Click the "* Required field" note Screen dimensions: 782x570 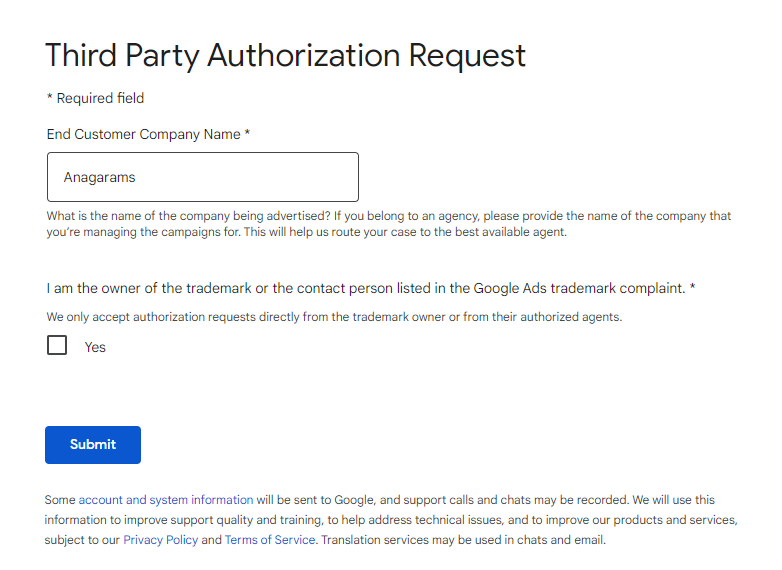pos(96,98)
